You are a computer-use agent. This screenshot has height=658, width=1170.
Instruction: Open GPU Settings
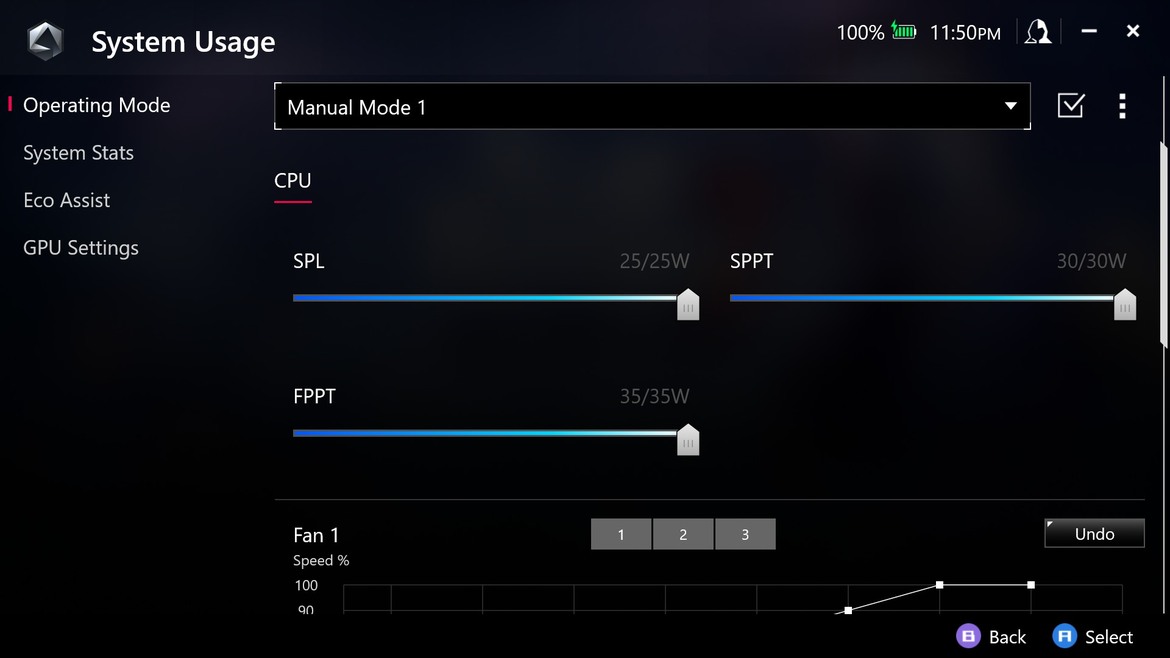click(x=81, y=248)
